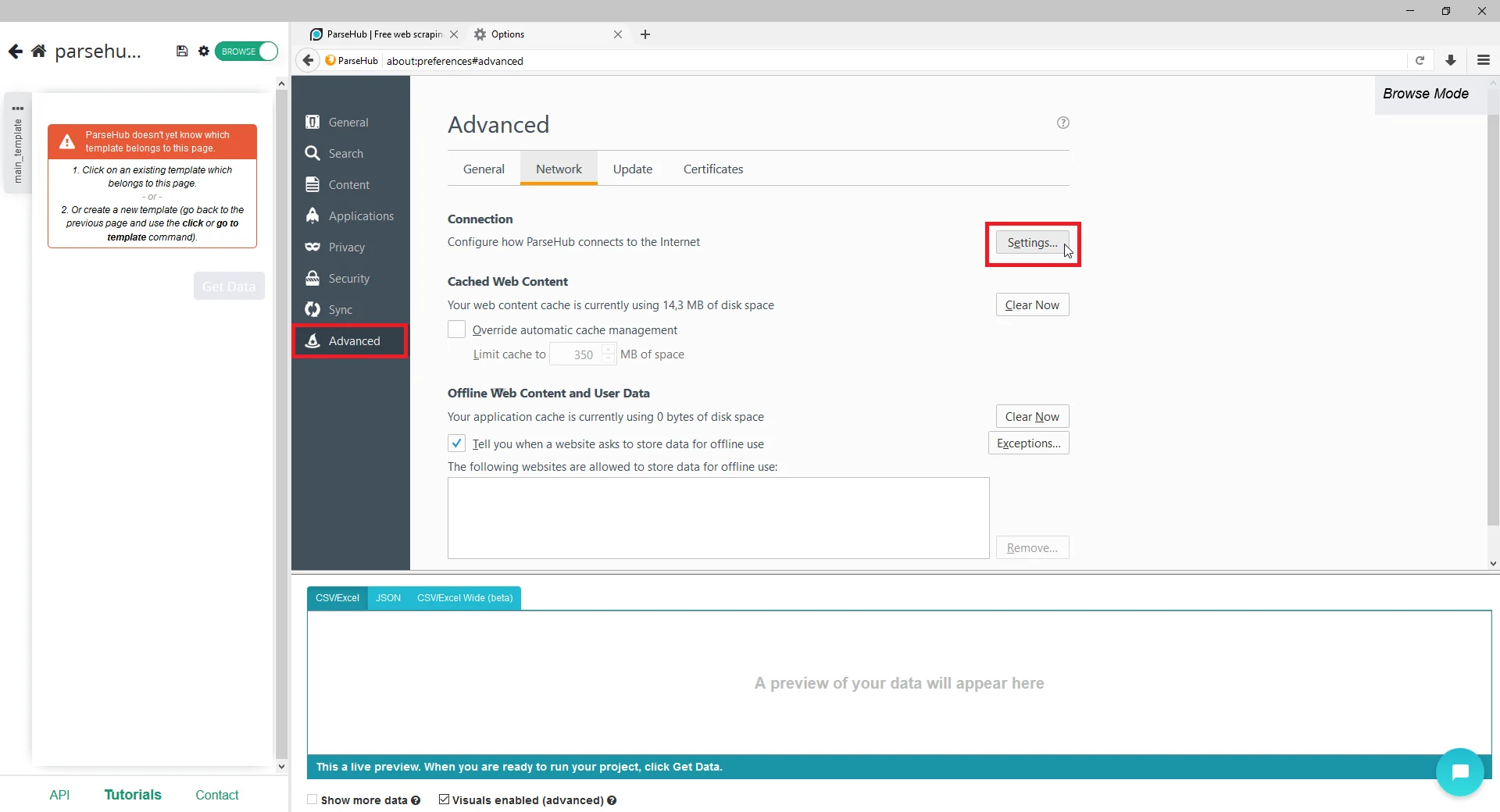Open the Sync preferences category
The width and height of the screenshot is (1500, 812).
pos(351,310)
